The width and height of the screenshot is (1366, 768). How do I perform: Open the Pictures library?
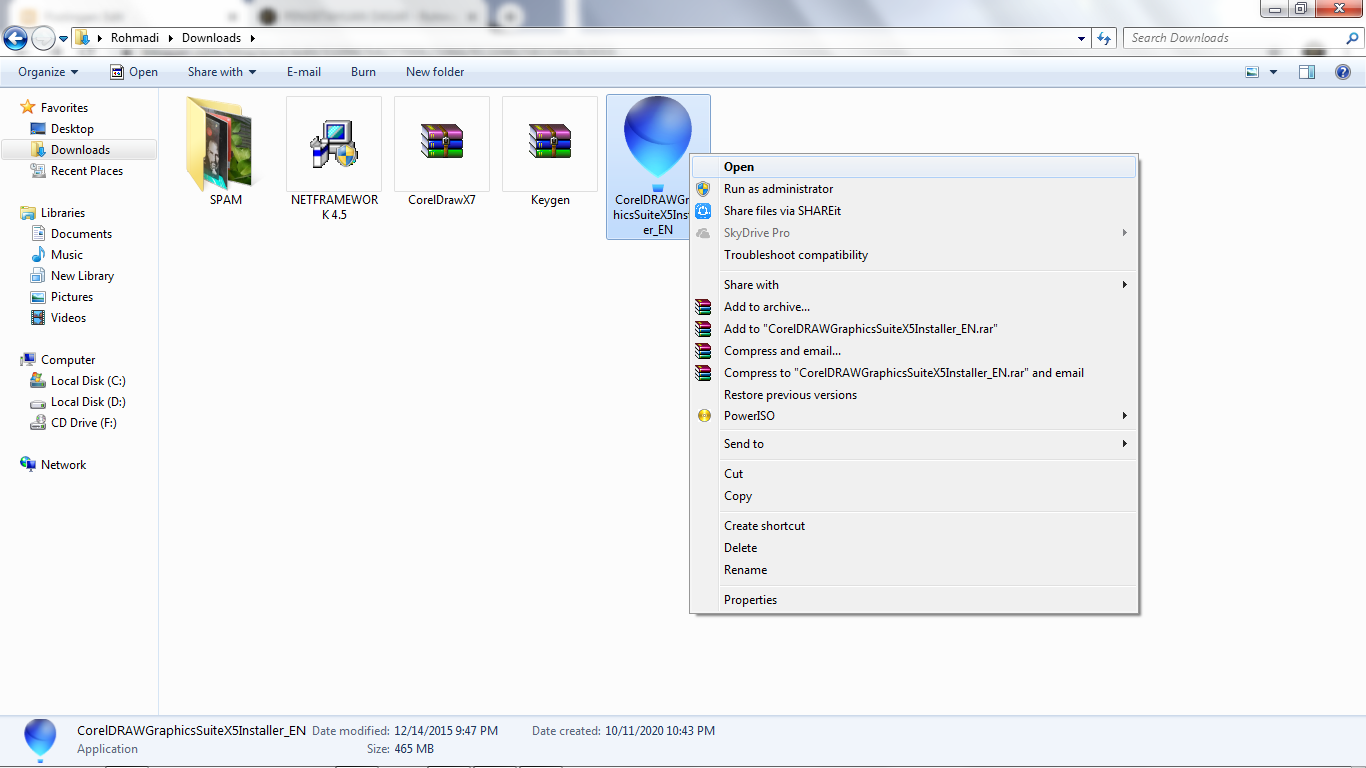[72, 297]
